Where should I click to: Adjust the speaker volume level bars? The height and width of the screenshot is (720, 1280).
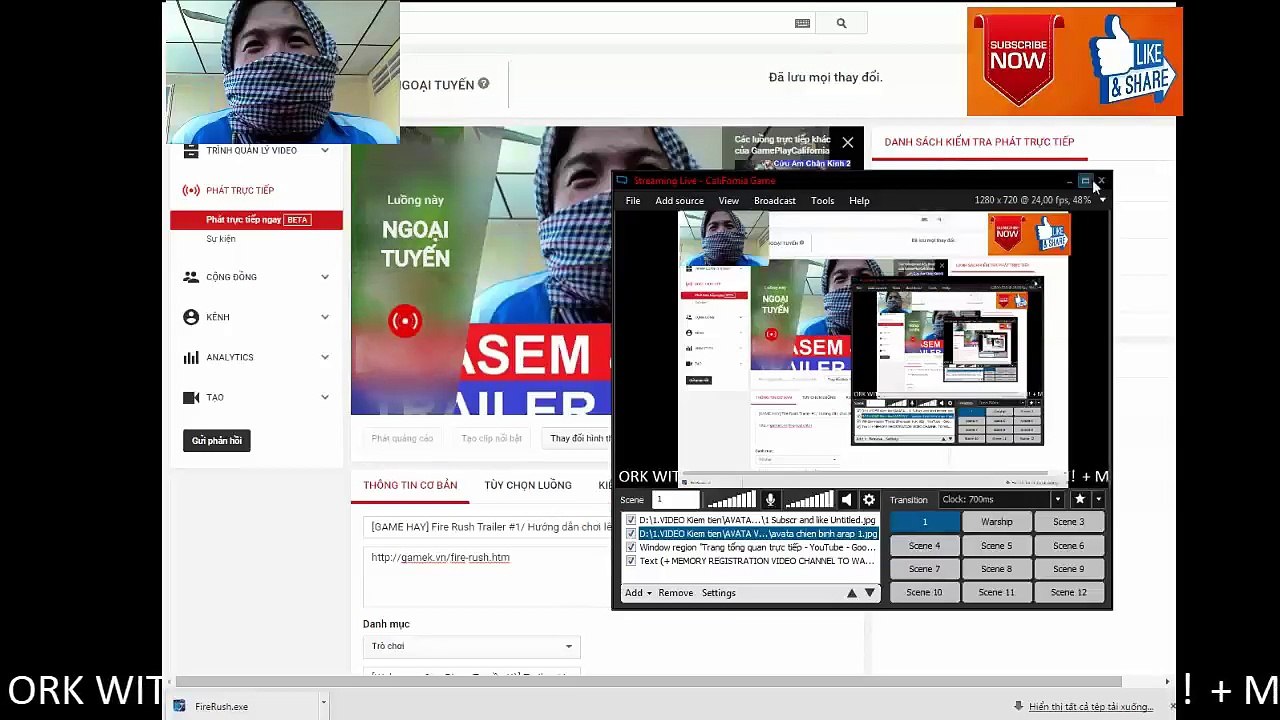click(x=808, y=500)
